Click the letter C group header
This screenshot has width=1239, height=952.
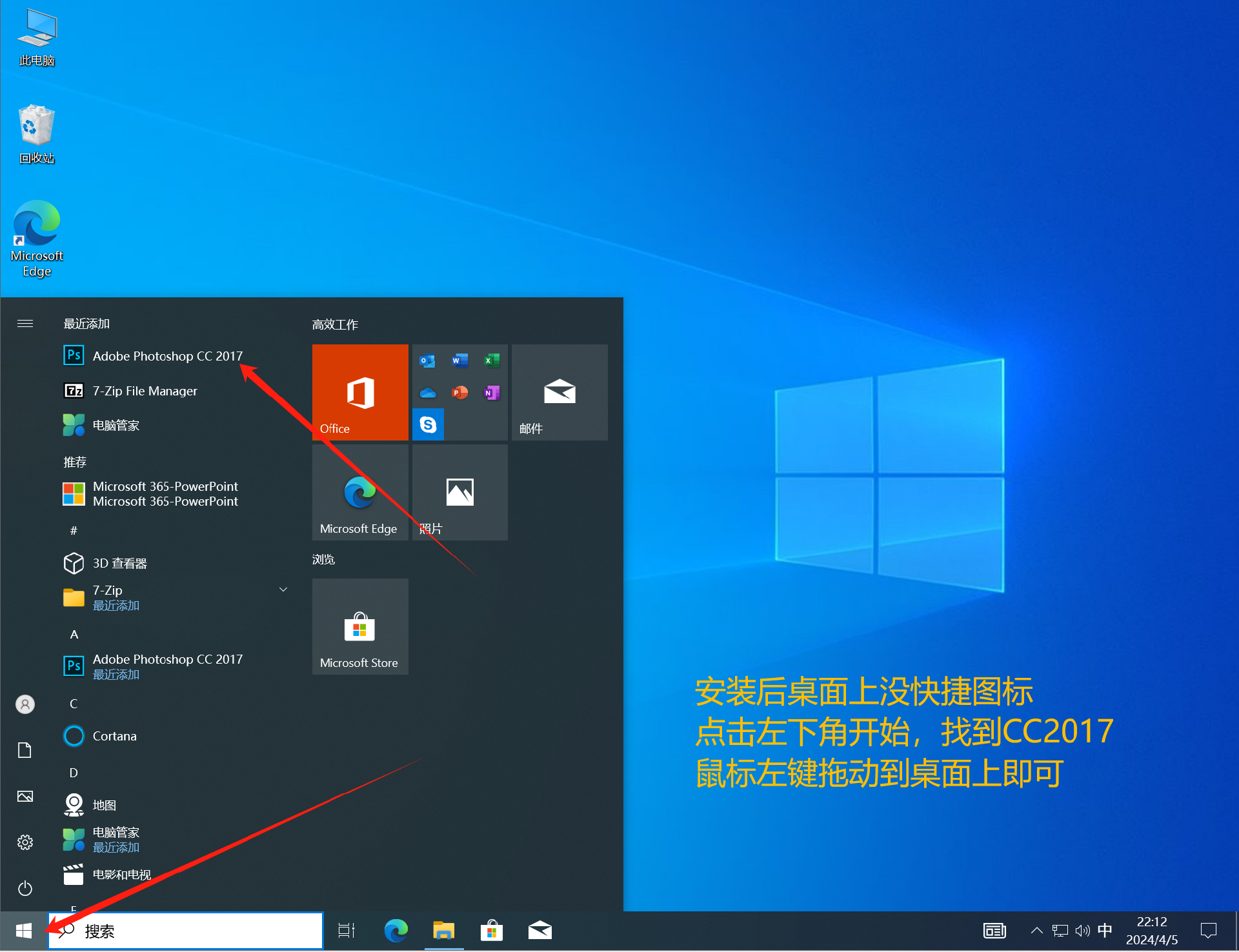click(74, 704)
